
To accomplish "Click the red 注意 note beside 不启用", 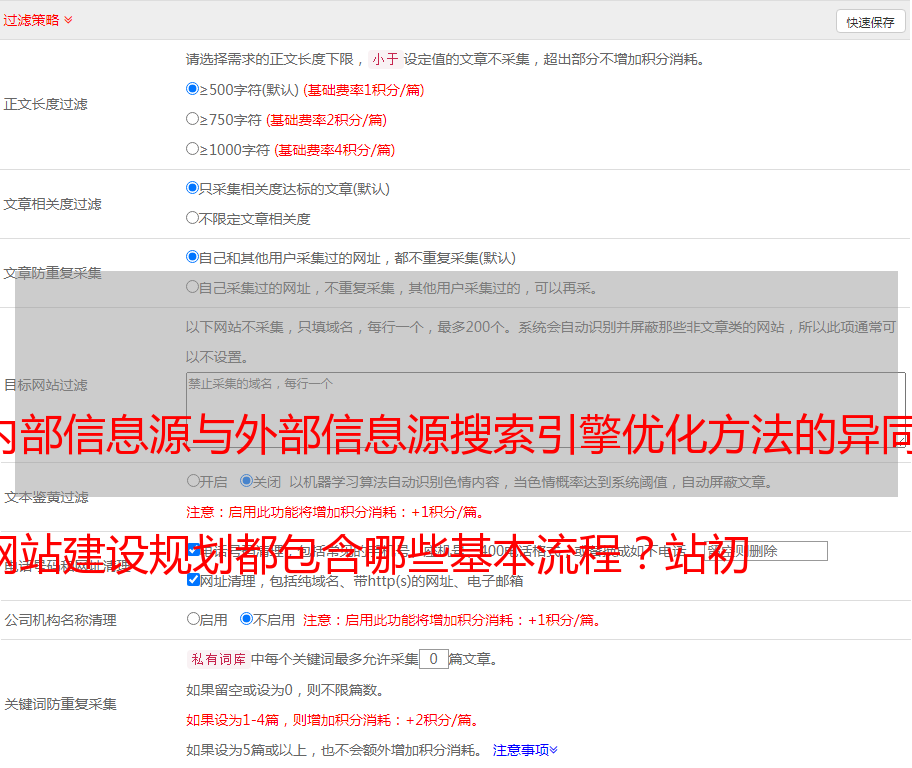I will click(452, 620).
